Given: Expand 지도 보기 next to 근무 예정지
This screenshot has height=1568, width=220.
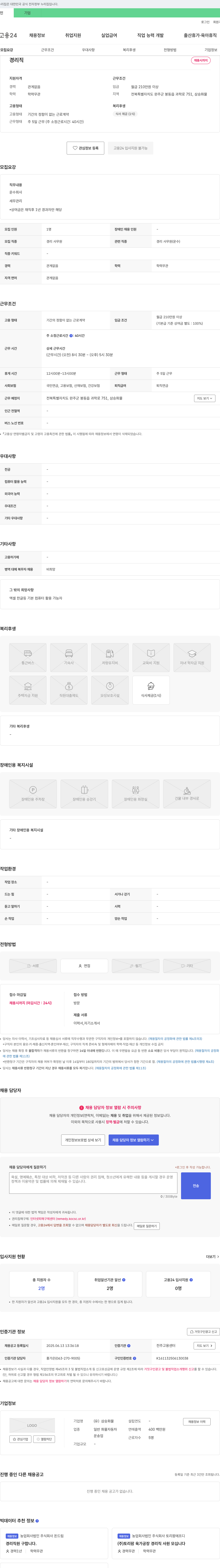Looking at the screenshot, I should 205,398.
